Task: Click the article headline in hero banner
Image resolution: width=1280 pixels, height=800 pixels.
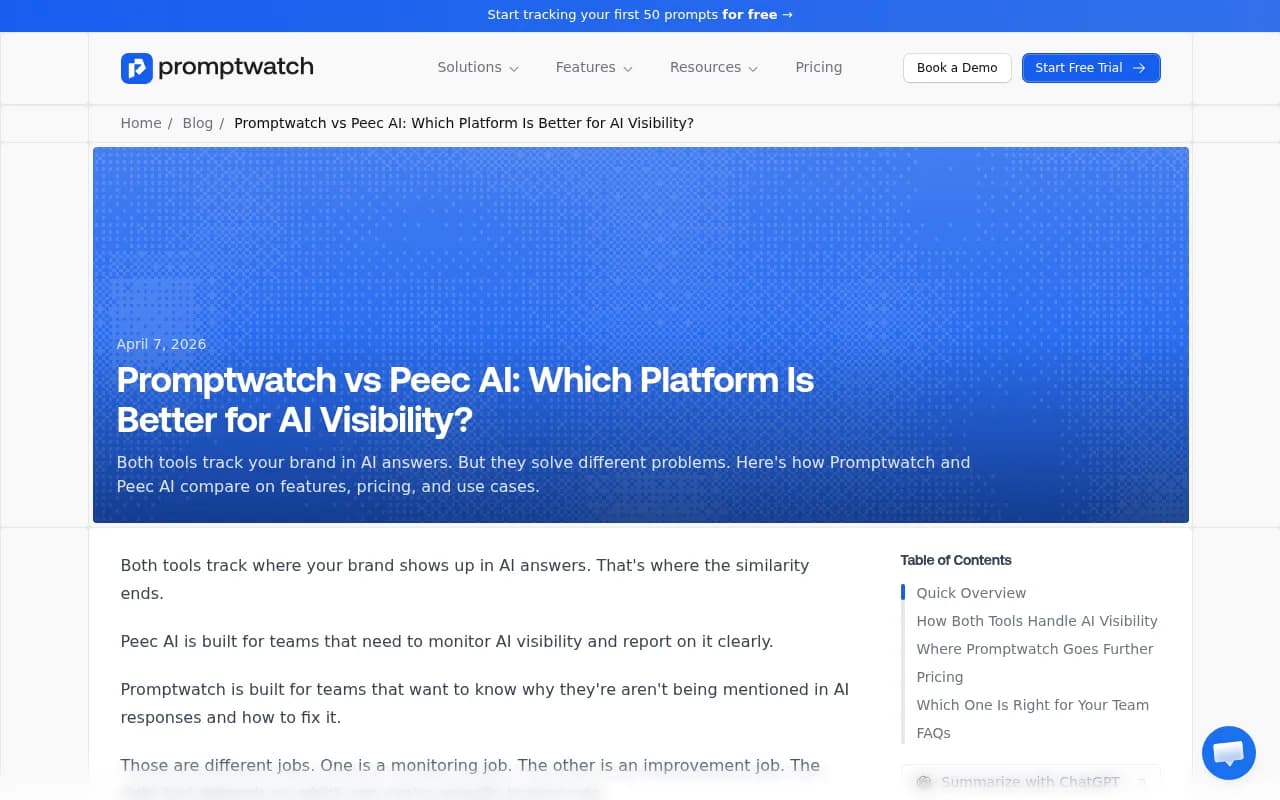Action: [x=465, y=400]
